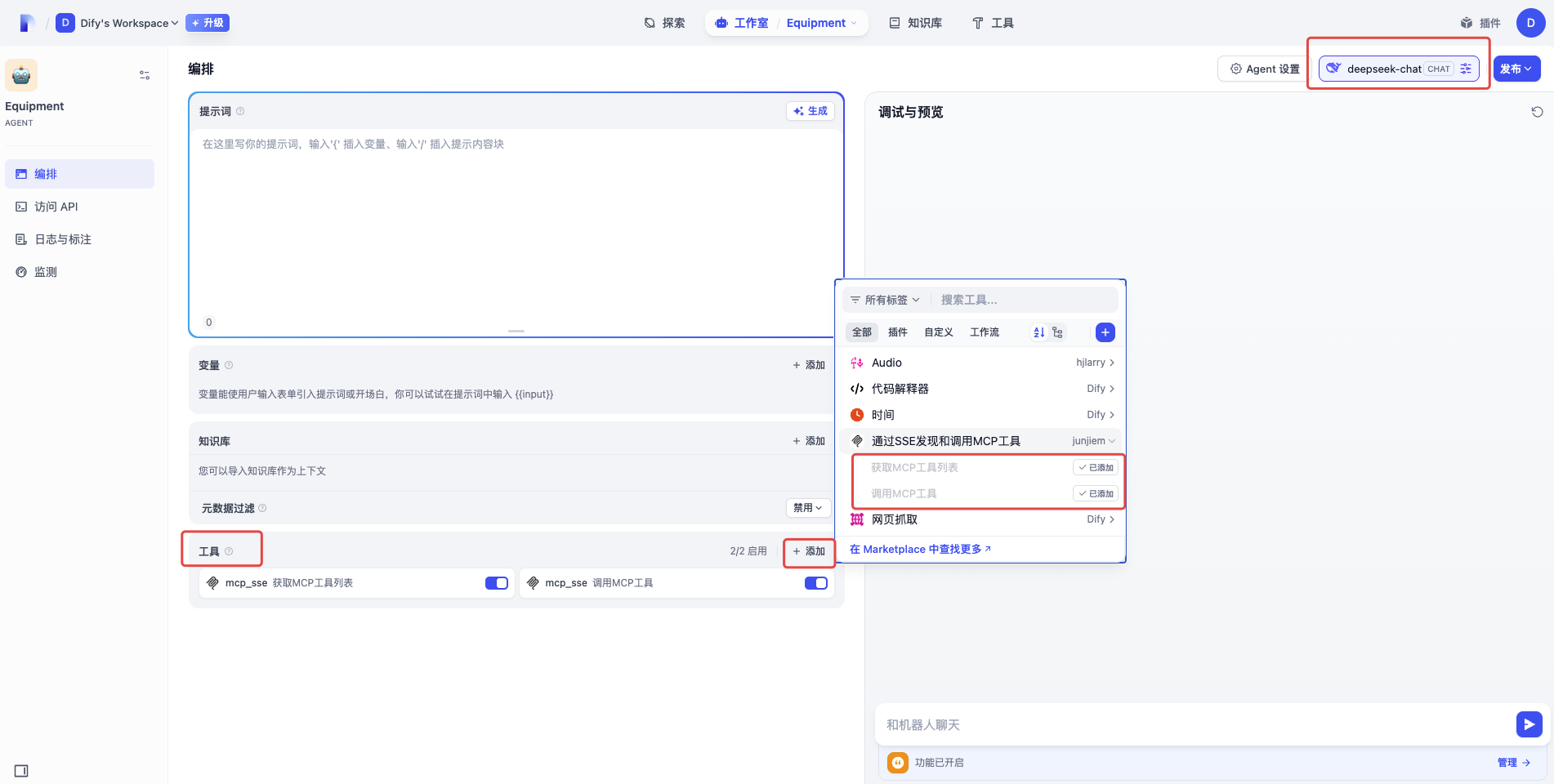Click help icon next to 提示词
The width and height of the screenshot is (1554, 784).
point(240,111)
